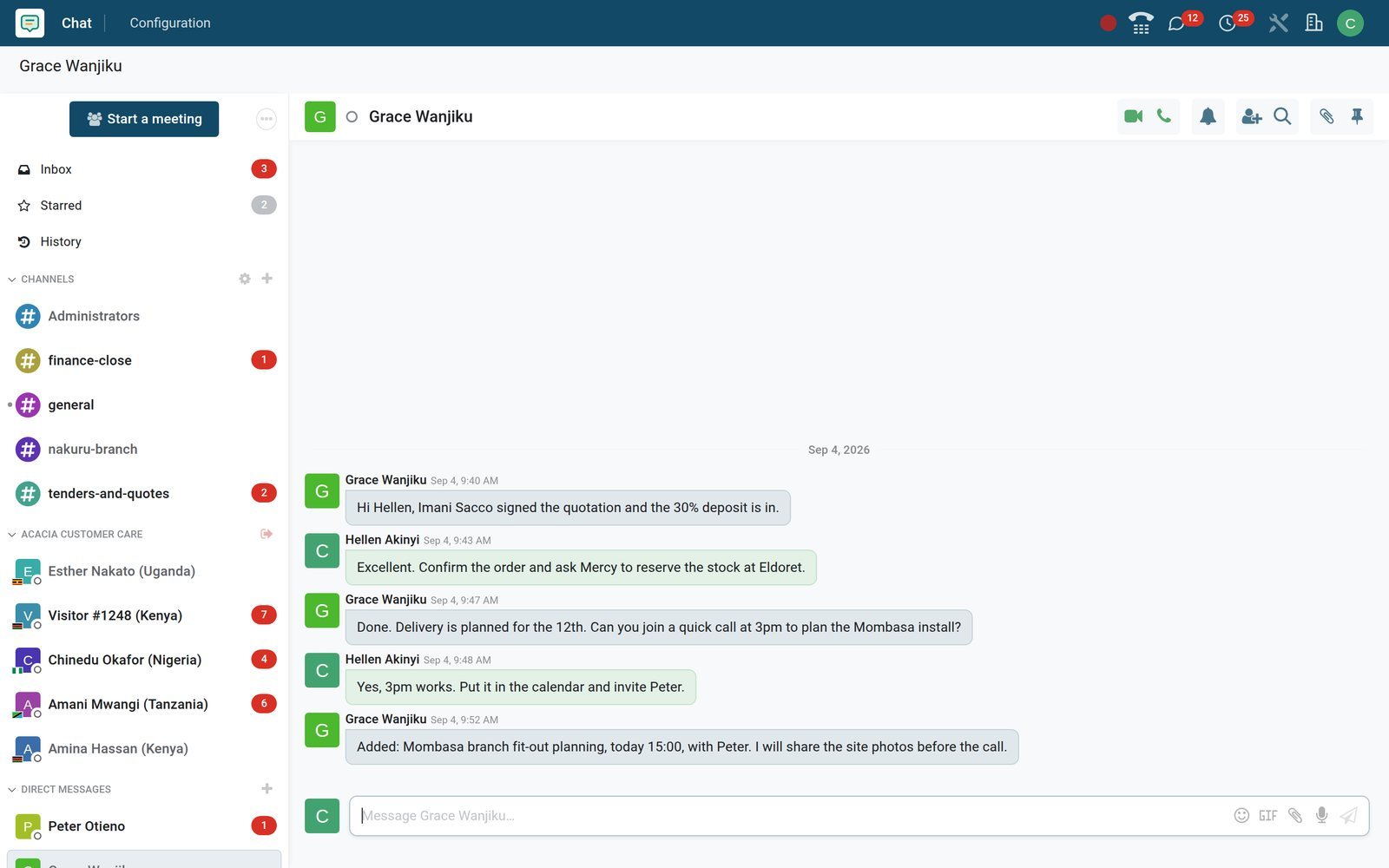The width and height of the screenshot is (1389, 868).
Task: Open the tenders-and-quotes channel
Action: (x=144, y=493)
